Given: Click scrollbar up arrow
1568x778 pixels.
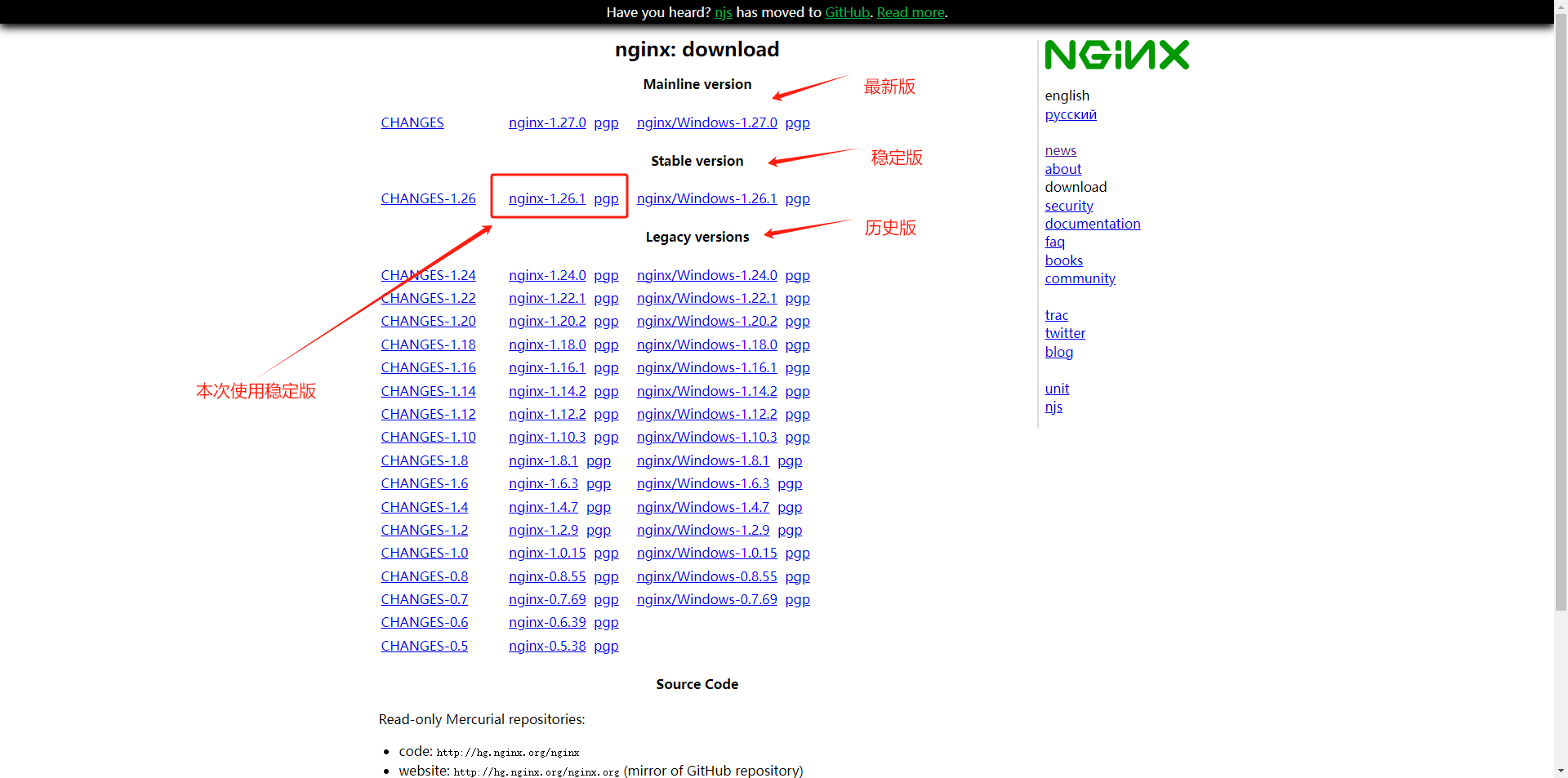Looking at the screenshot, I should (x=1561, y=5).
